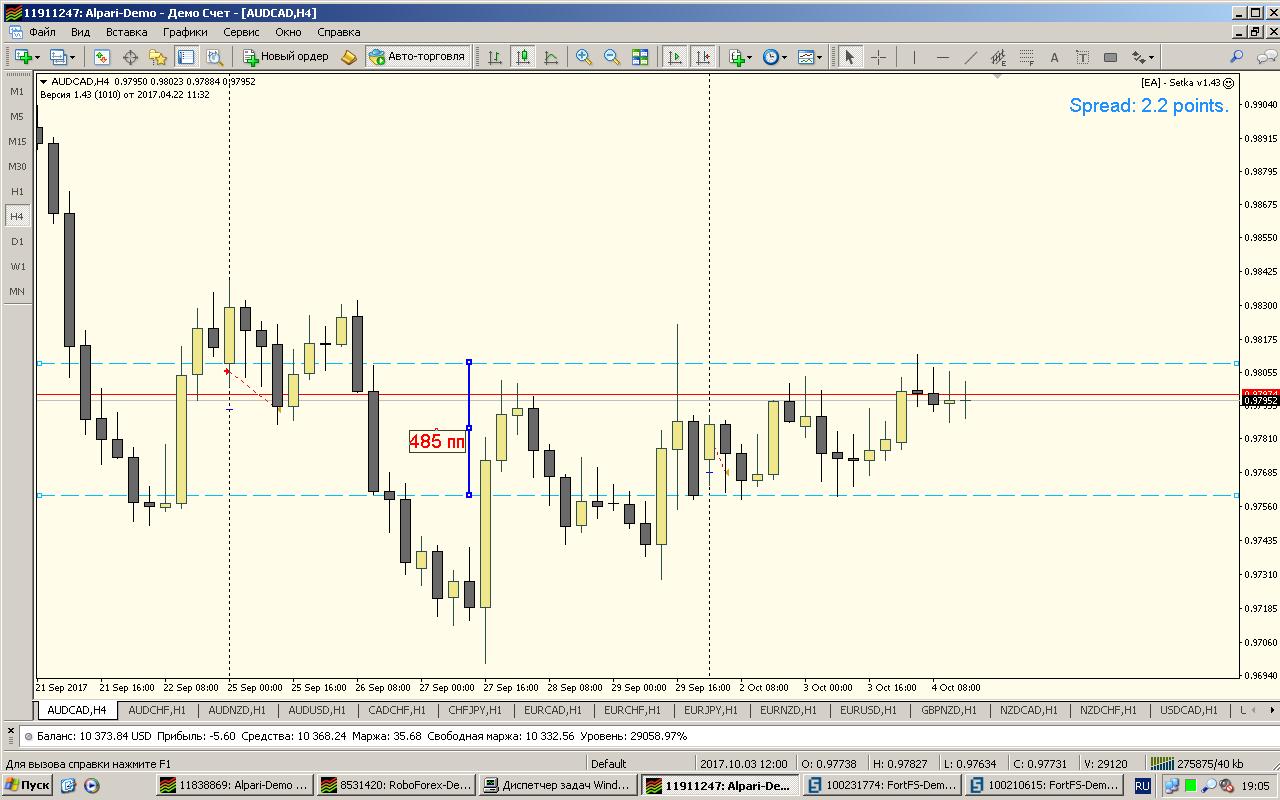Image resolution: width=1280 pixels, height=800 pixels.
Task: Toggle the Авто-торговля button
Action: 417,57
